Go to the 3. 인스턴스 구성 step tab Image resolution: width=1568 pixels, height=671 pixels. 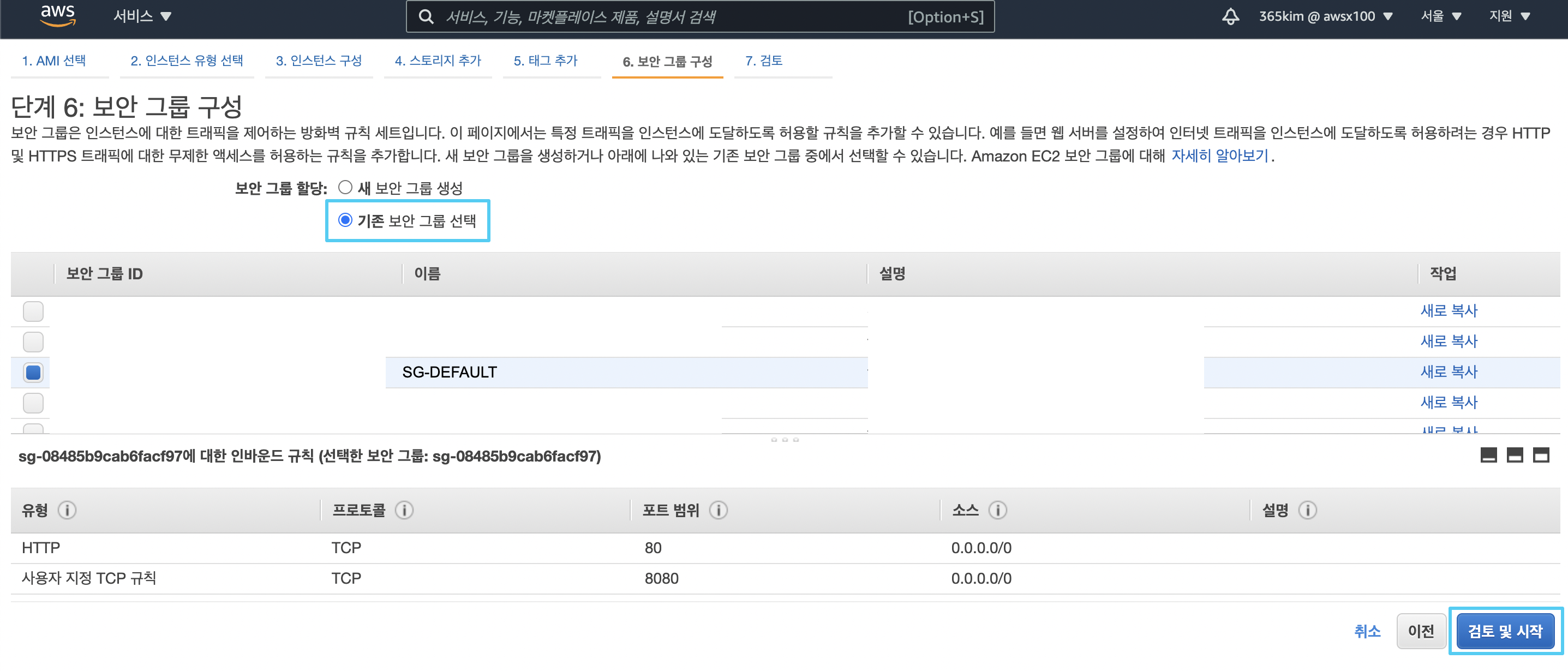tap(319, 60)
